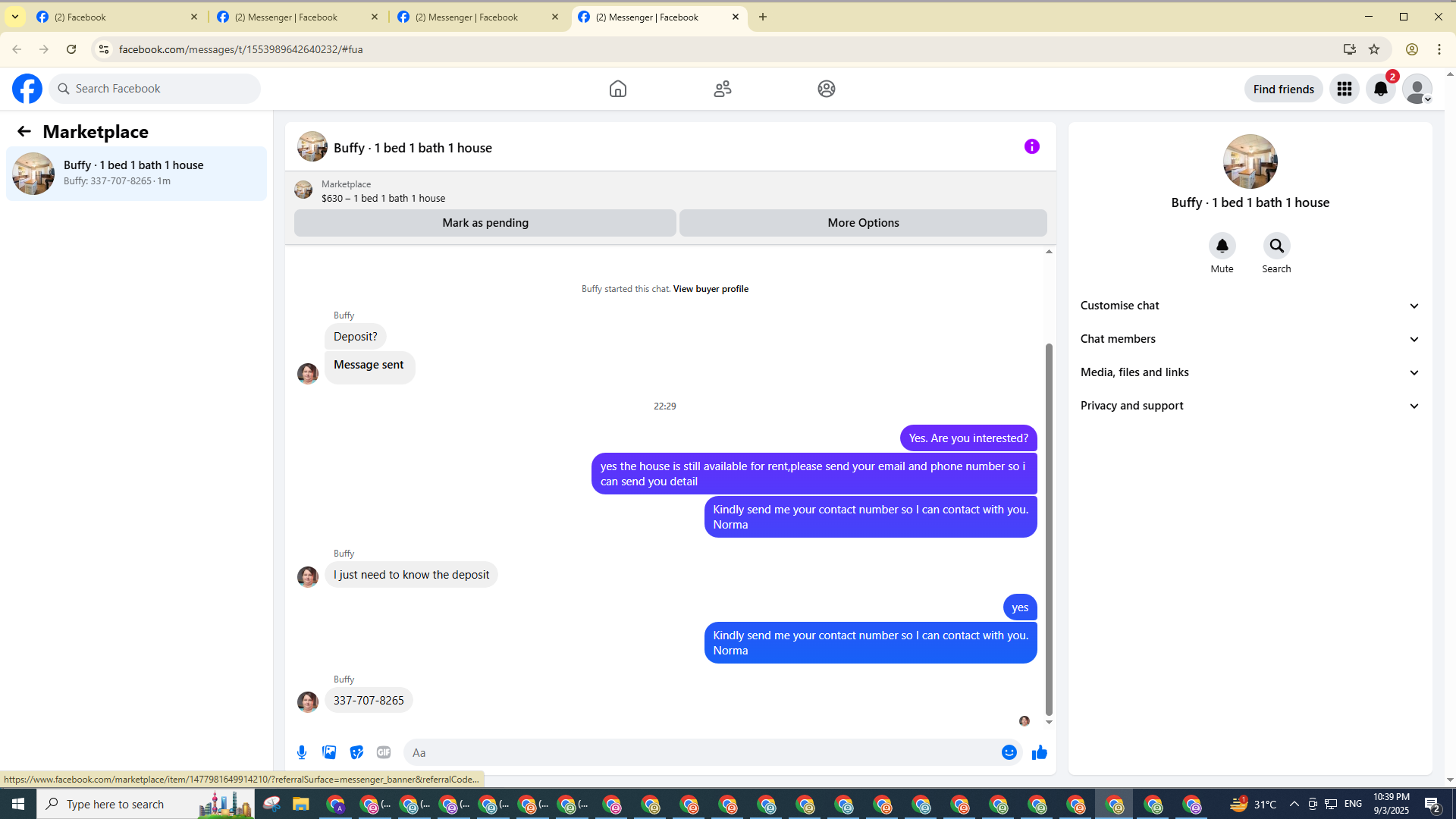Expand Media, files and links section
Screen dimensions: 1456x819
(1250, 372)
